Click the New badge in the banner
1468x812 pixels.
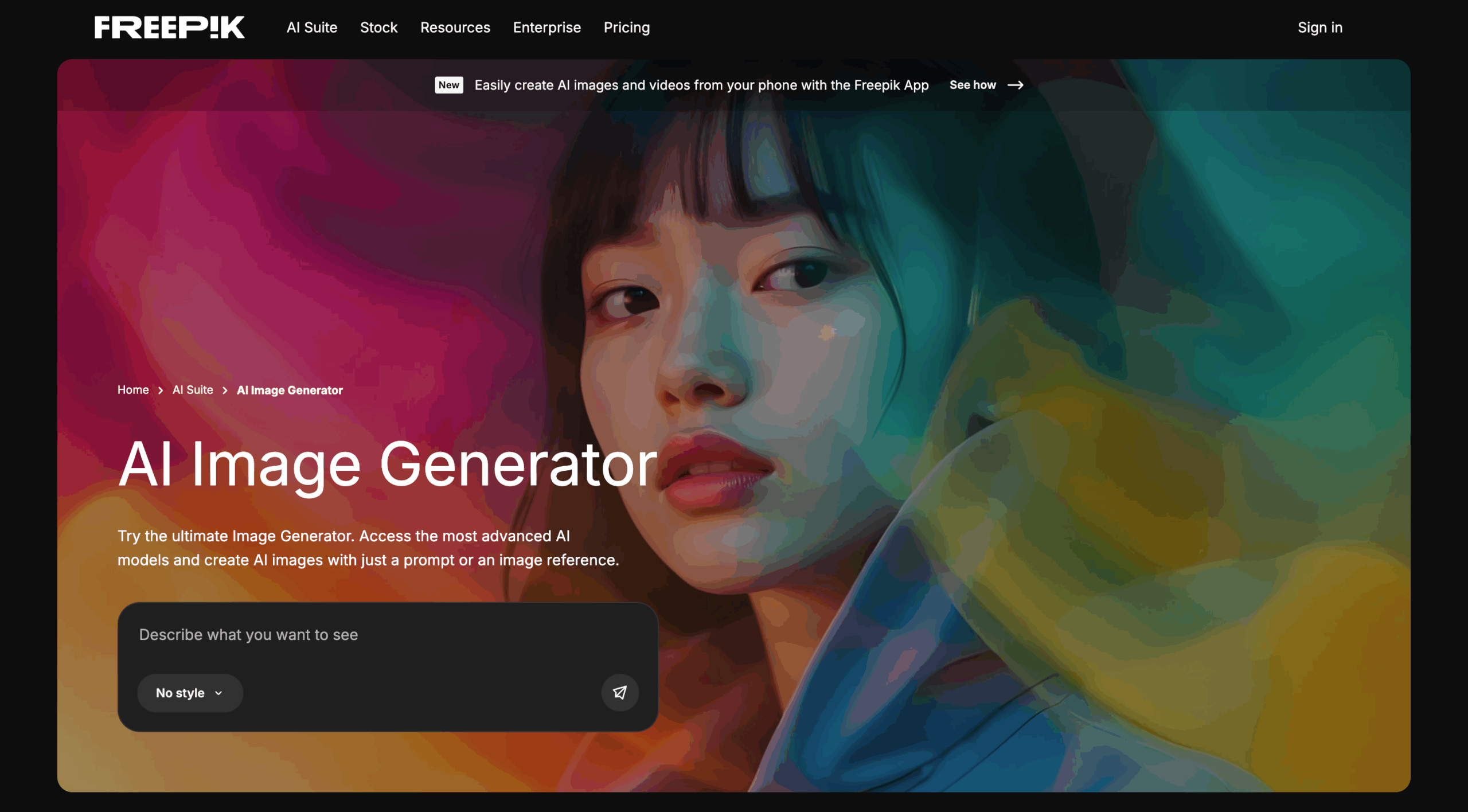[x=448, y=85]
